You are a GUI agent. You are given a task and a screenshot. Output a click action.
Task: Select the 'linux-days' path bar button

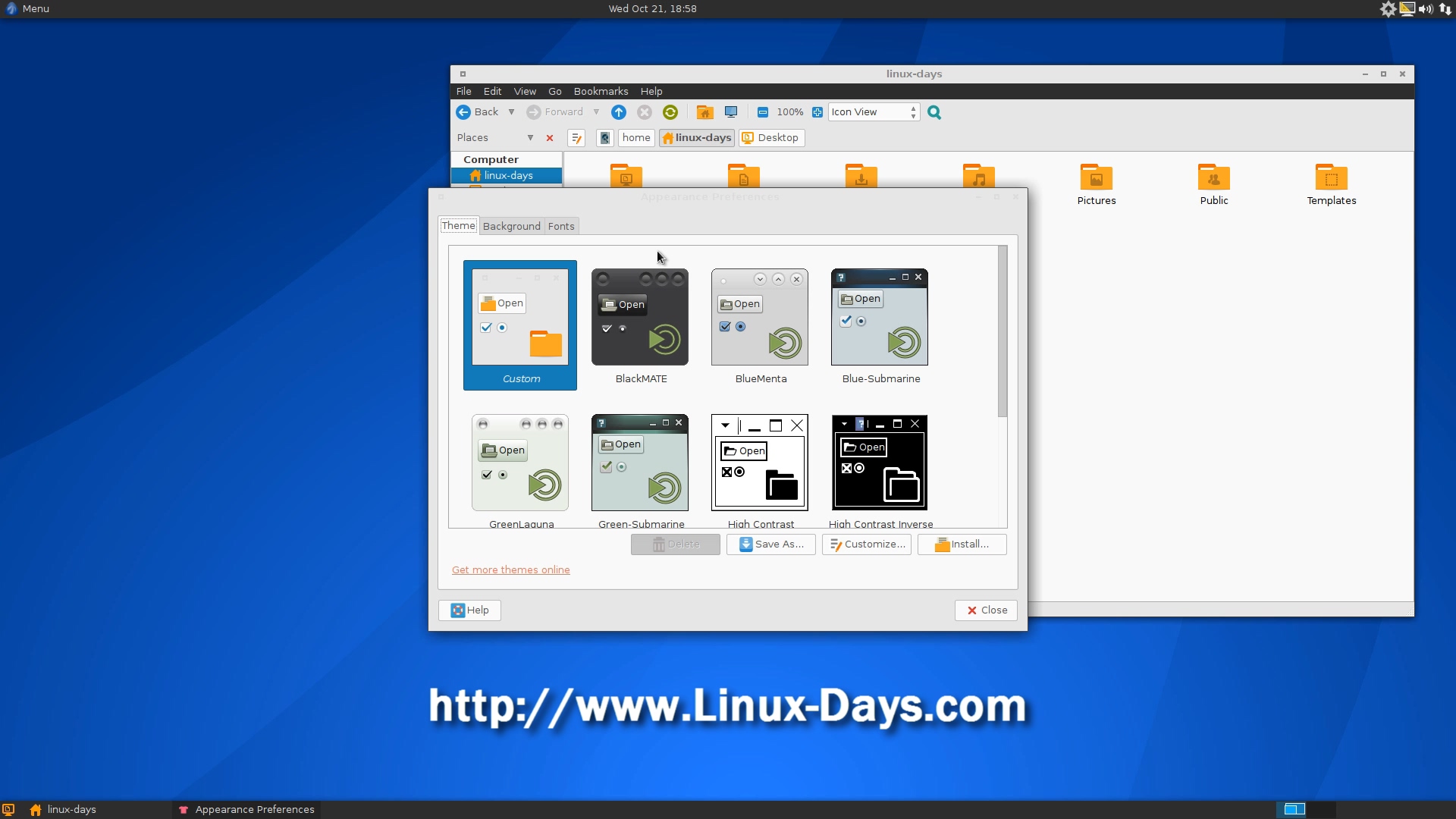tap(697, 138)
